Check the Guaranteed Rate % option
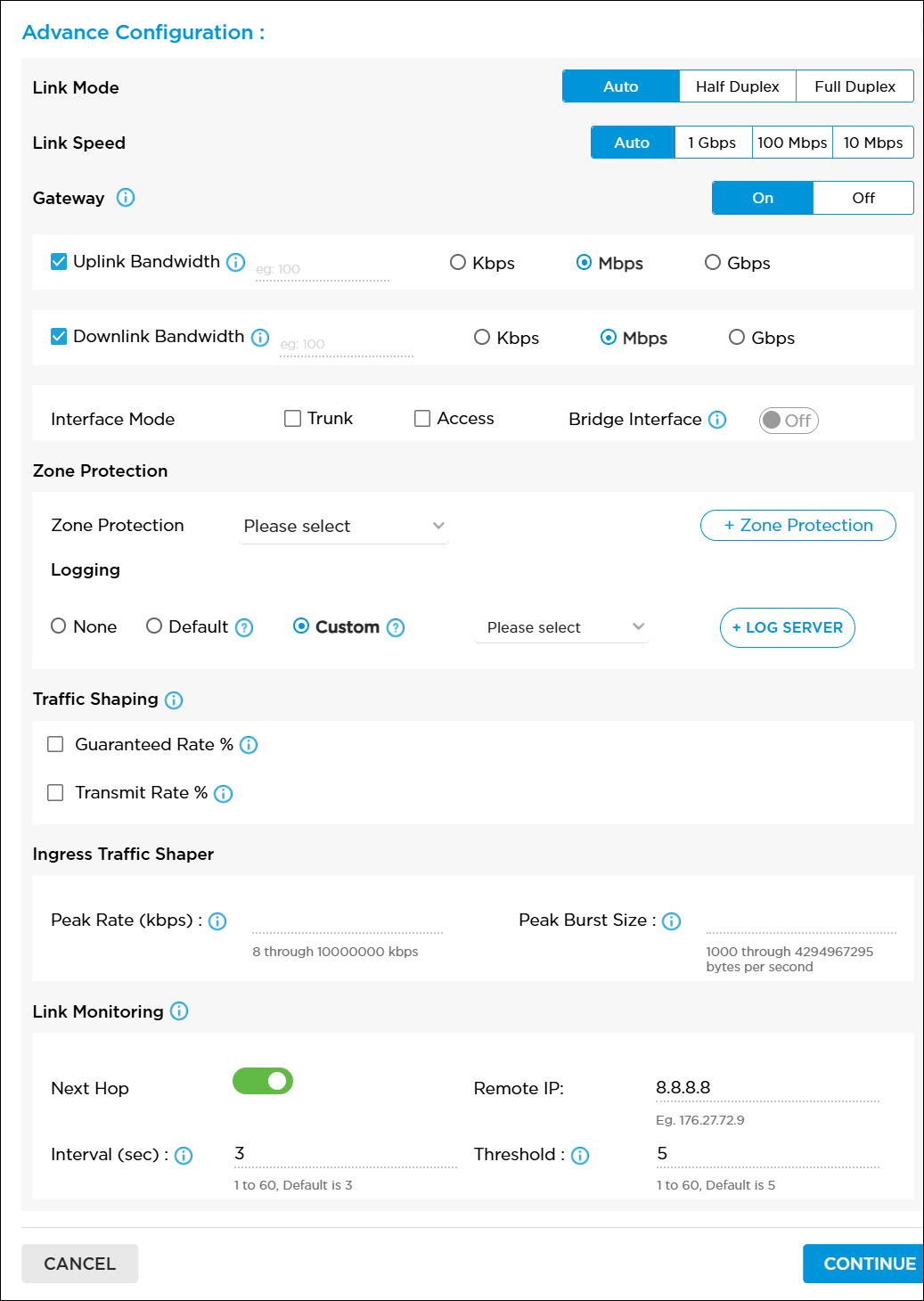Viewport: 924px width, 1301px height. (55, 743)
